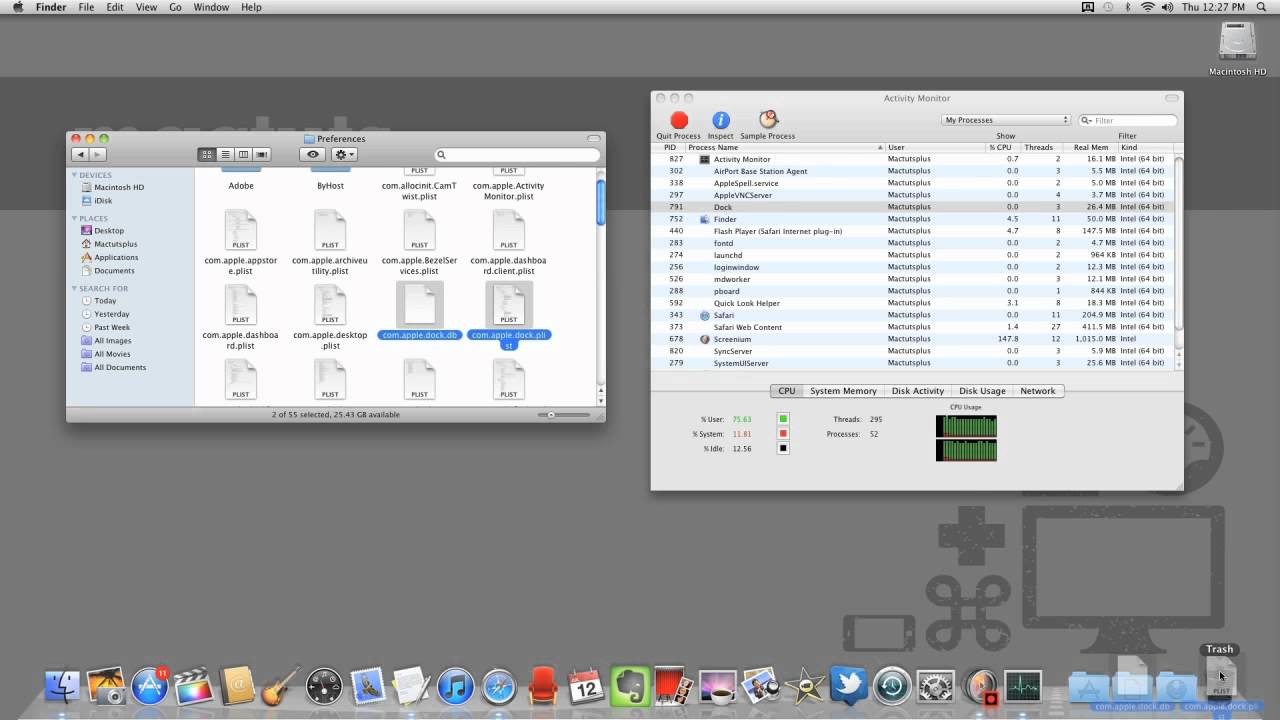Click the Finder forward arrow button
Image resolution: width=1280 pixels, height=720 pixels.
coord(97,154)
